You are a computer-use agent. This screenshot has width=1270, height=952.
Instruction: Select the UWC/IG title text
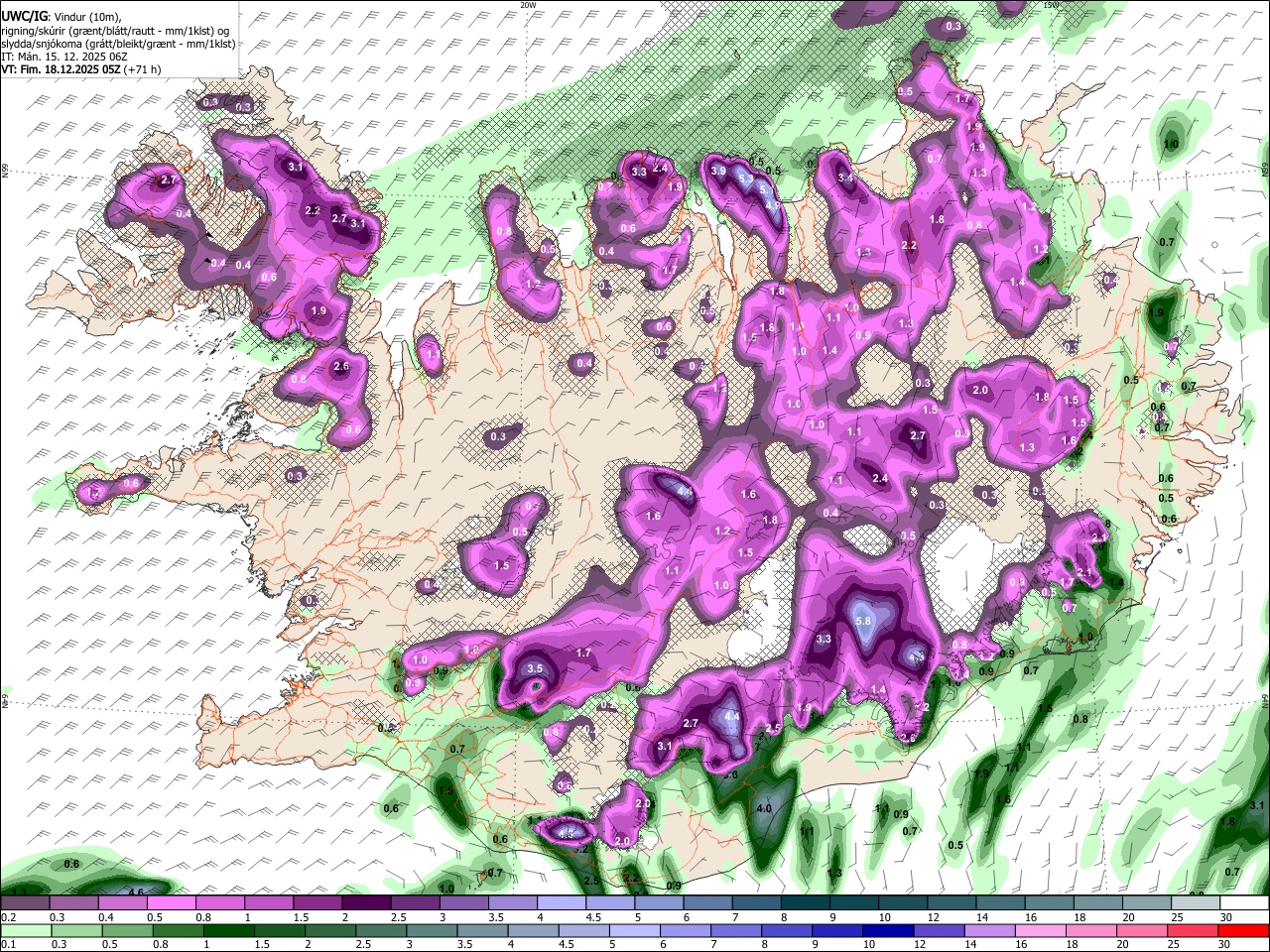pos(24,16)
